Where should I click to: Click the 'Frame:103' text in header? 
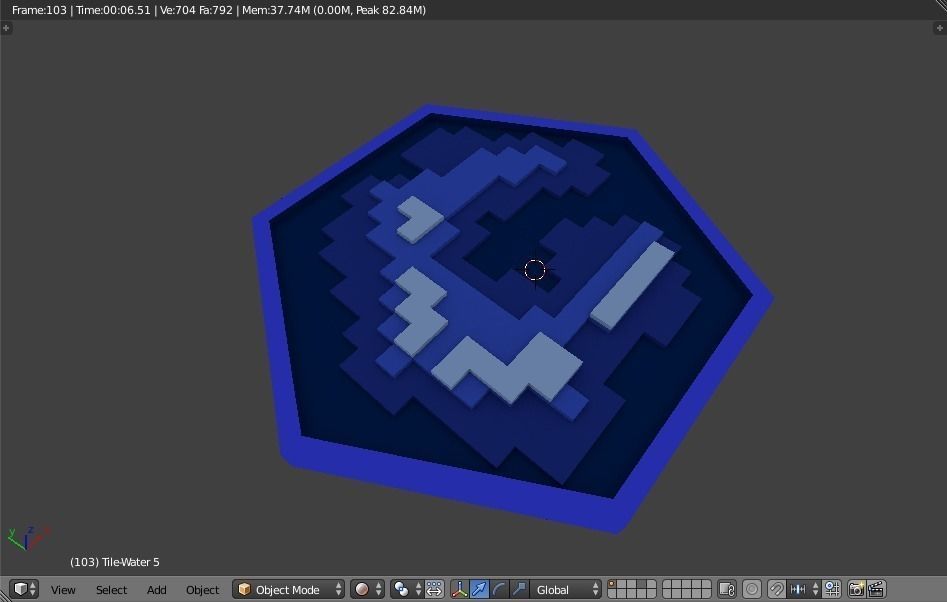(39, 10)
